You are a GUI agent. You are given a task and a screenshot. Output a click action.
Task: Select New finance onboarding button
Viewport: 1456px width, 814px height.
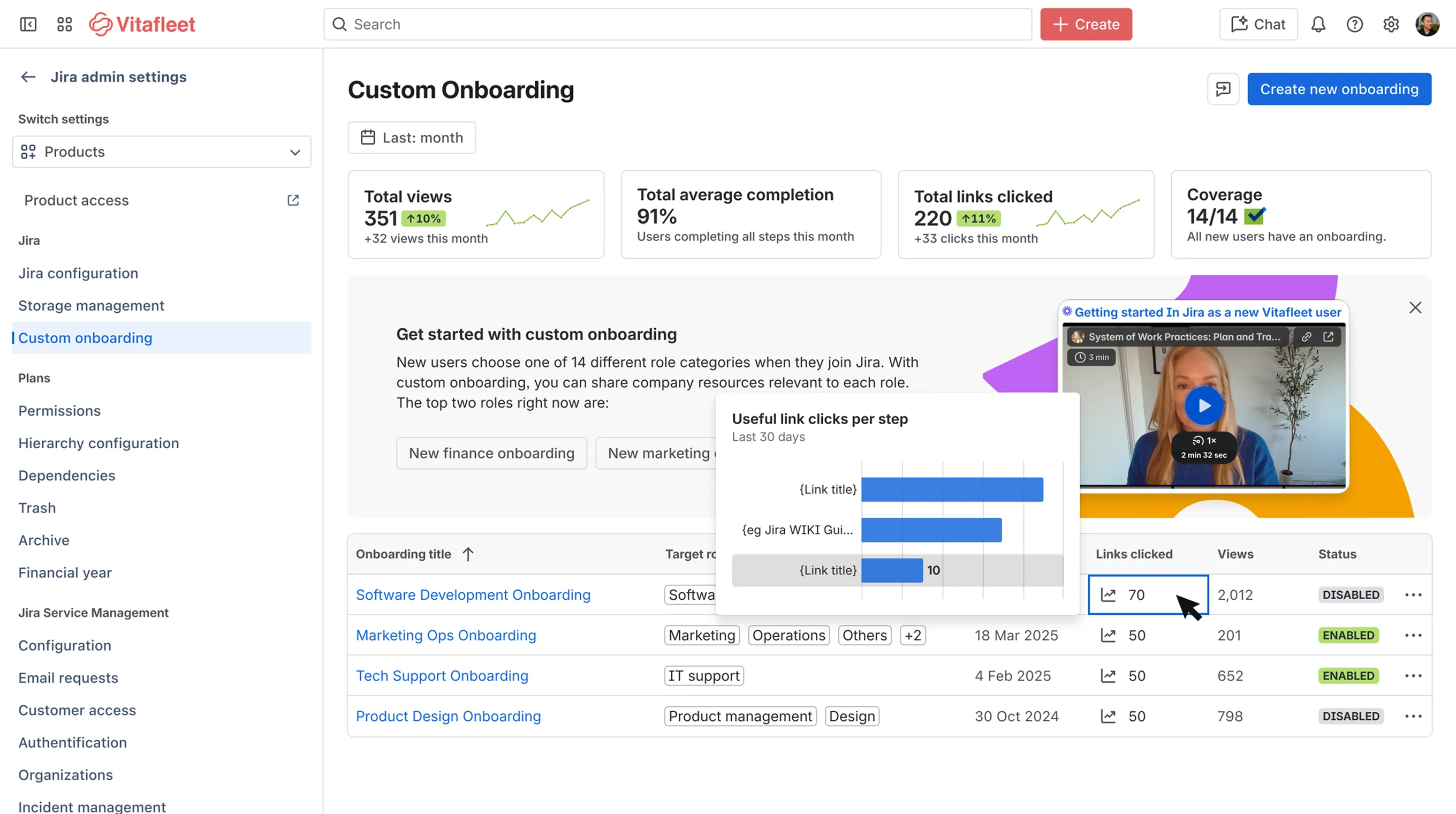pyautogui.click(x=491, y=454)
